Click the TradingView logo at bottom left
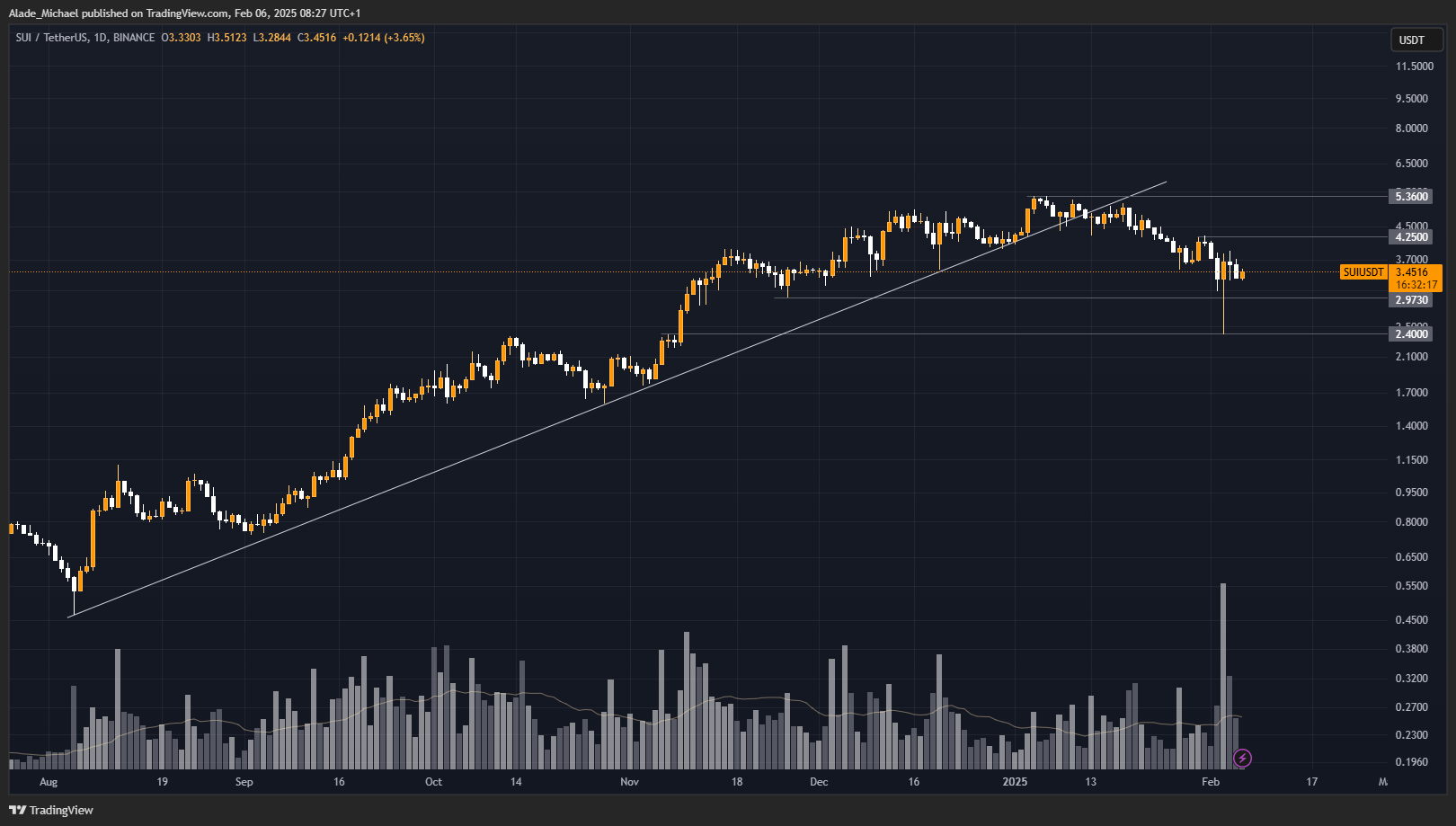The height and width of the screenshot is (826, 1456). [51, 810]
